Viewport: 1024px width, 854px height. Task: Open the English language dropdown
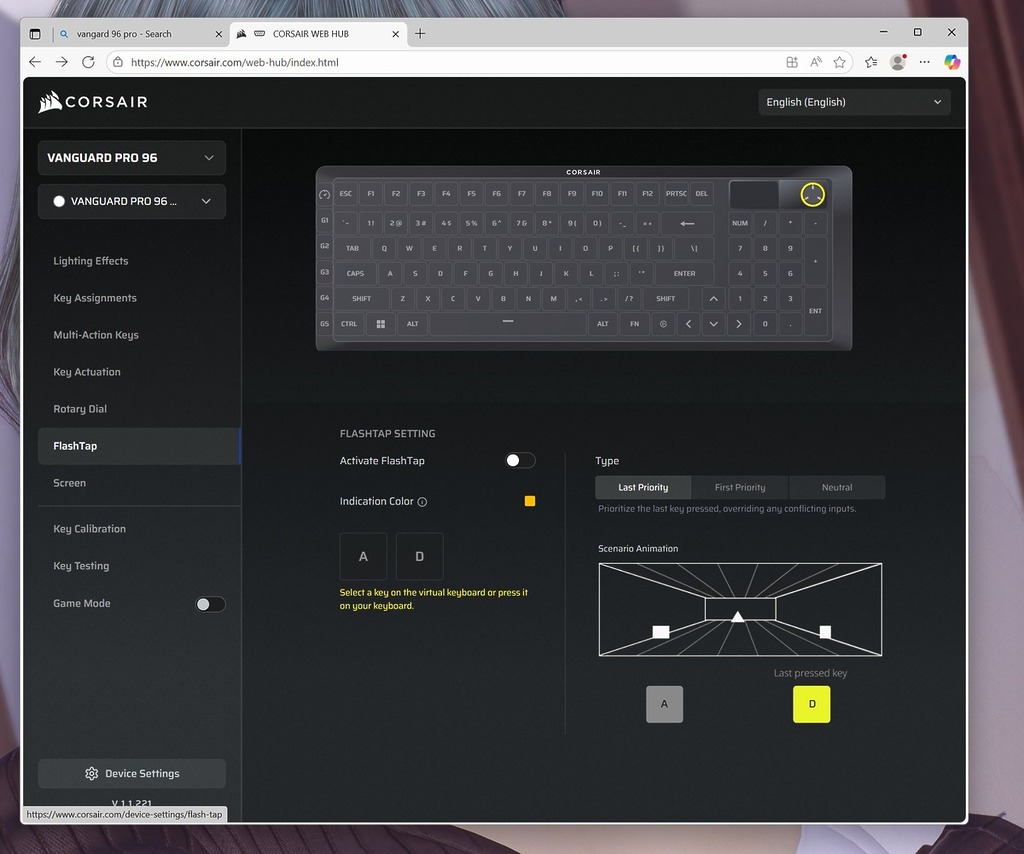[x=854, y=102]
